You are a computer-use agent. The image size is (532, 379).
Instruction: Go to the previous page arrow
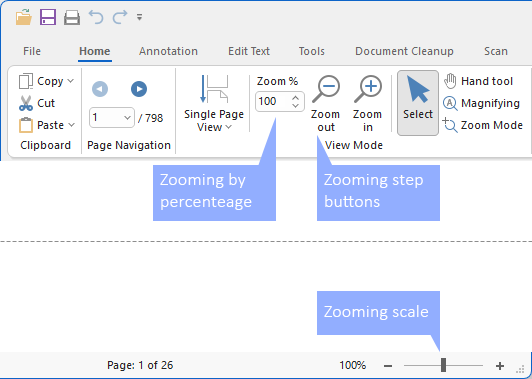tap(100, 89)
